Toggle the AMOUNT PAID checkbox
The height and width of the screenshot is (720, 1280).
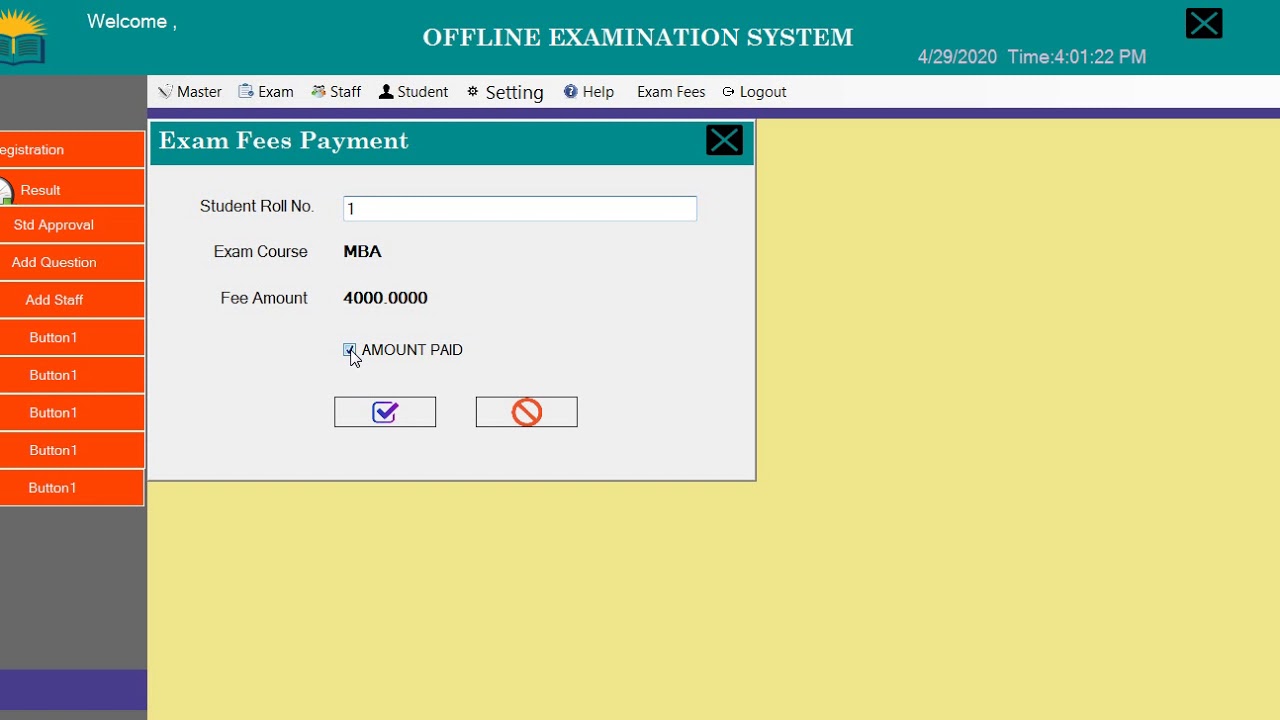coord(349,350)
